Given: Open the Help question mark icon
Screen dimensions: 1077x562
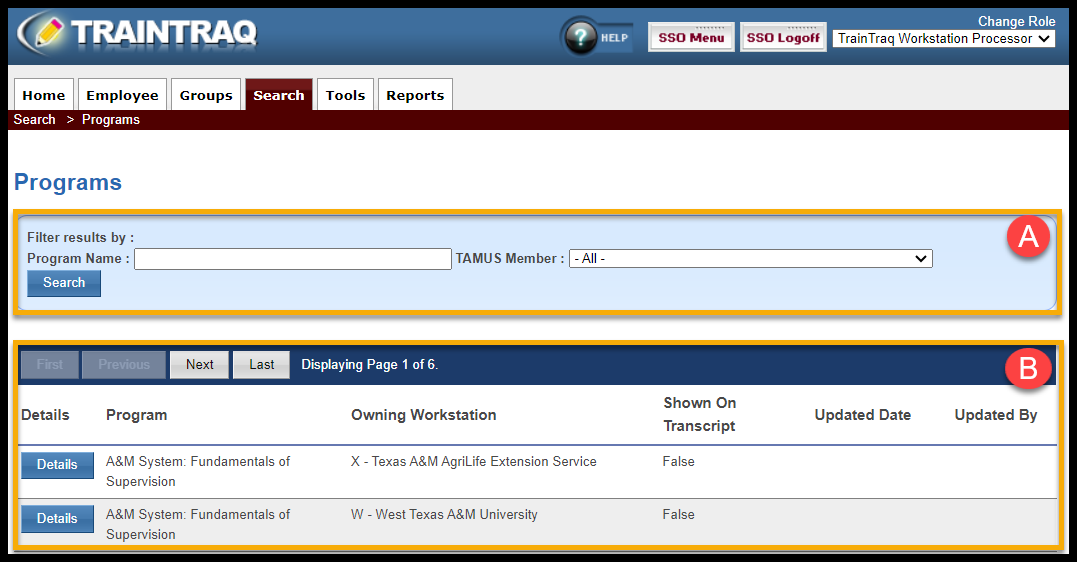Looking at the screenshot, I should tap(581, 37).
